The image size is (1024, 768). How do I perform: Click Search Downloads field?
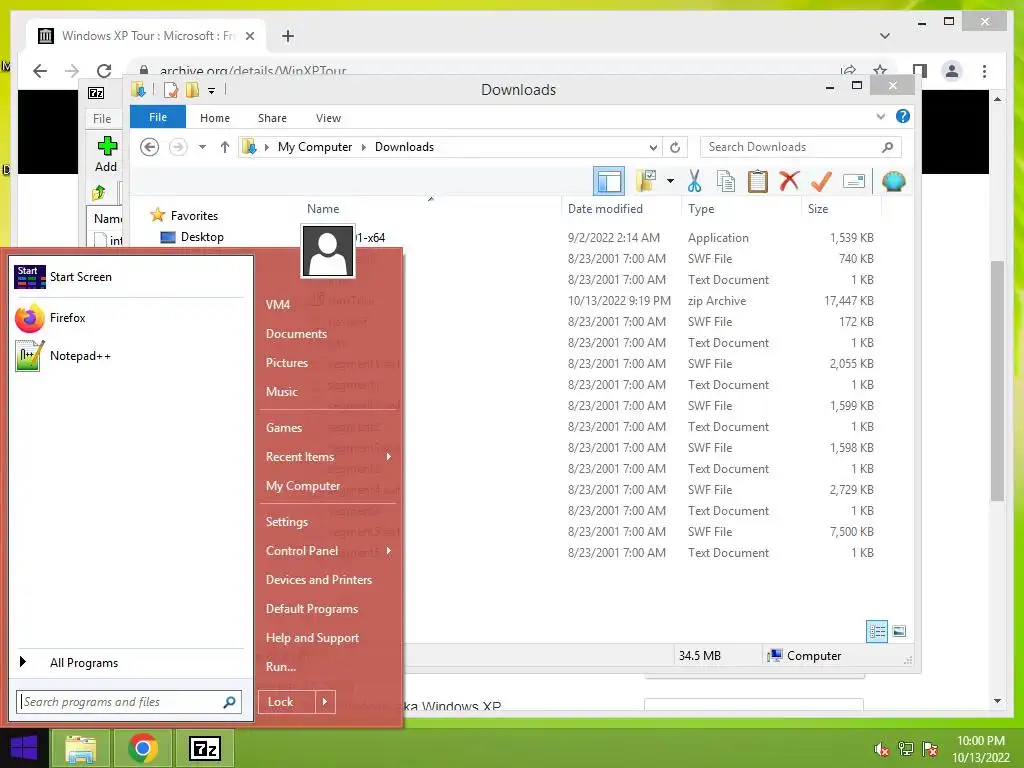pyautogui.click(x=801, y=147)
